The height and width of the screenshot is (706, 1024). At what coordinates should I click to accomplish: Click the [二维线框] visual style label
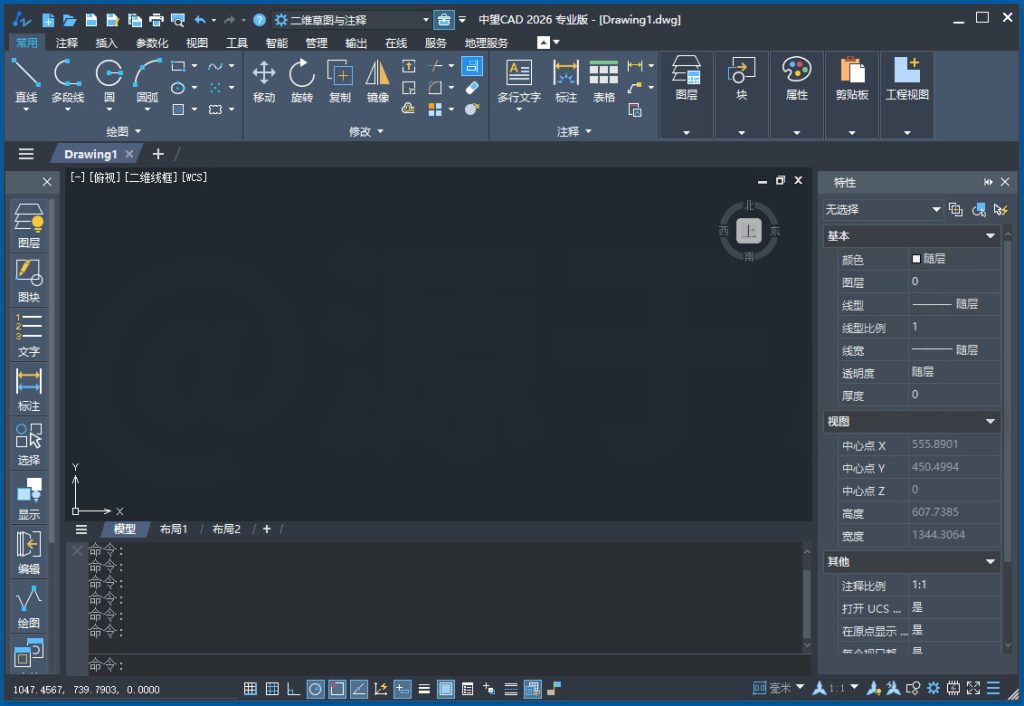[x=152, y=177]
